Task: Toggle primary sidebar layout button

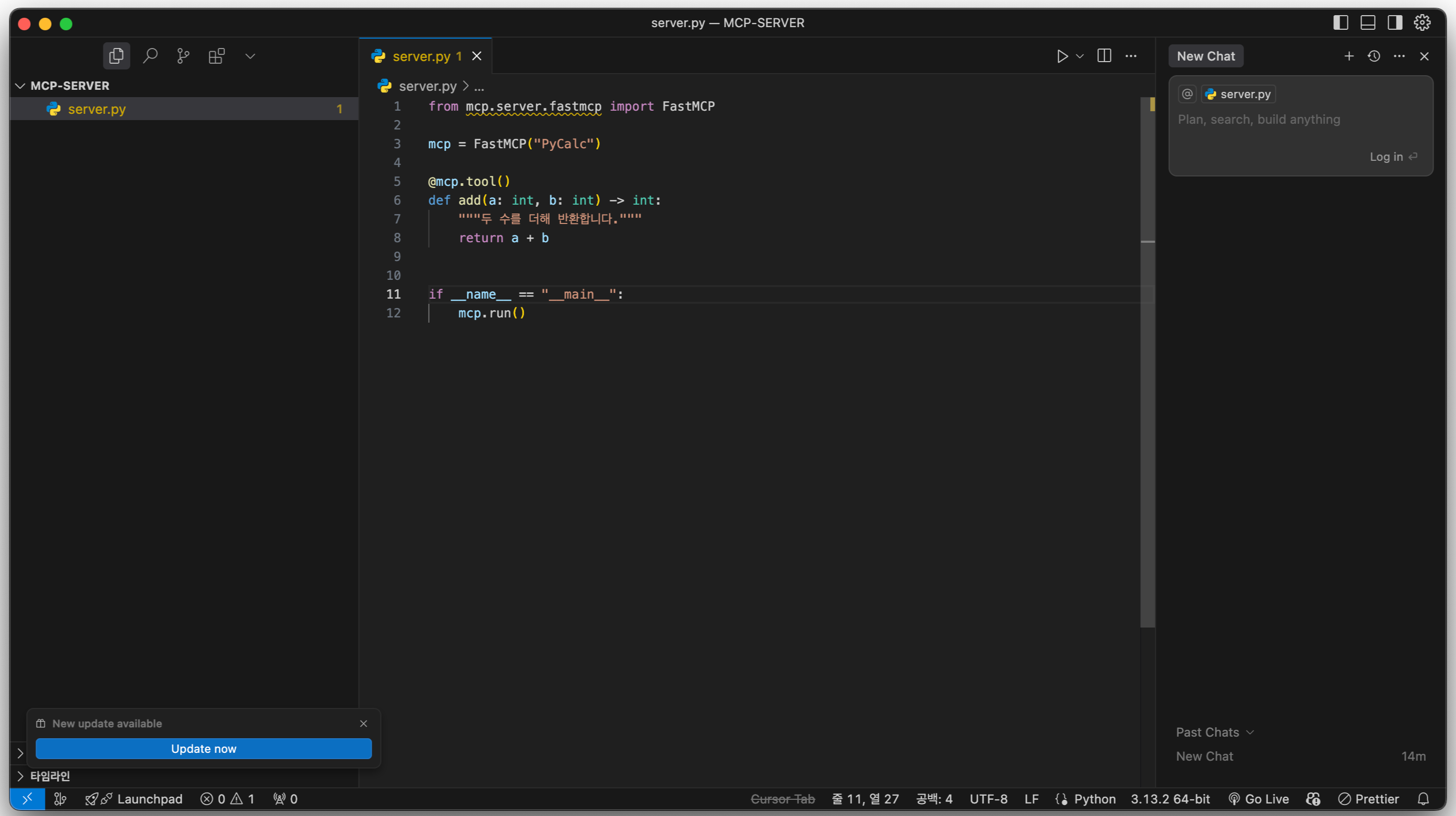Action: pos(1341,22)
